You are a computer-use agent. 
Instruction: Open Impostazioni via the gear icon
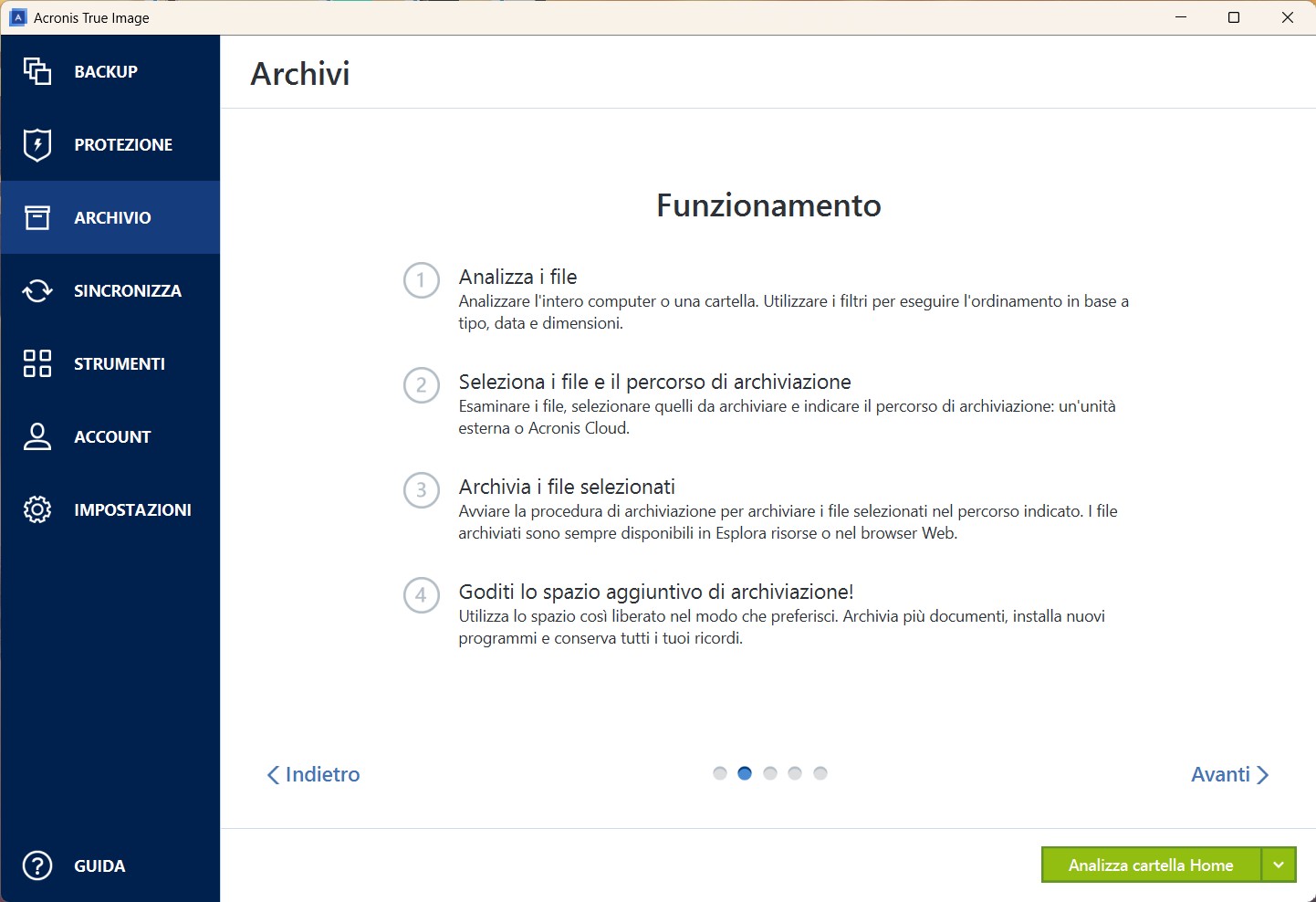click(x=37, y=509)
